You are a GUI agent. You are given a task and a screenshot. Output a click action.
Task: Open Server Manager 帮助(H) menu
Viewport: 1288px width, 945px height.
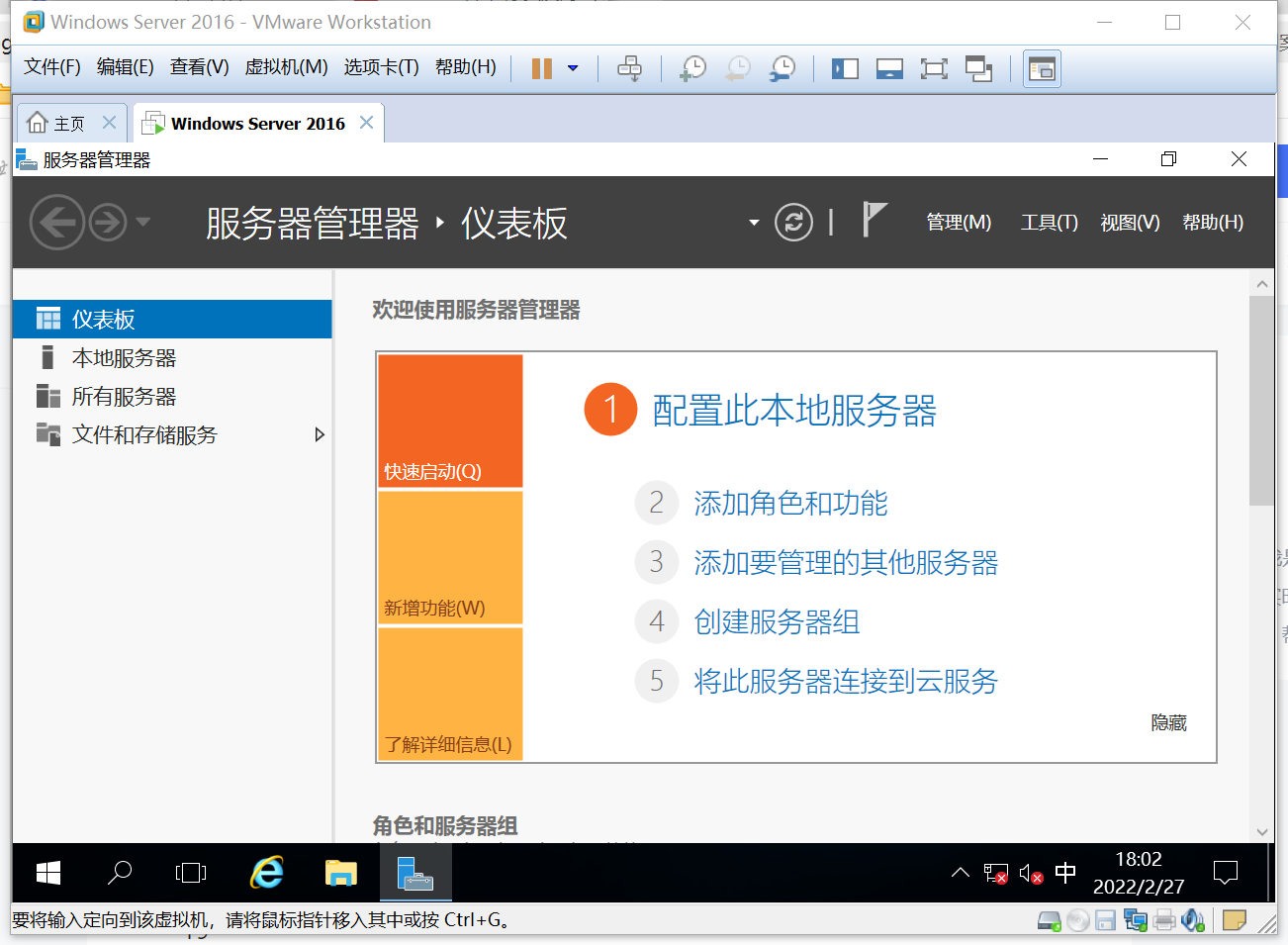(x=1213, y=223)
